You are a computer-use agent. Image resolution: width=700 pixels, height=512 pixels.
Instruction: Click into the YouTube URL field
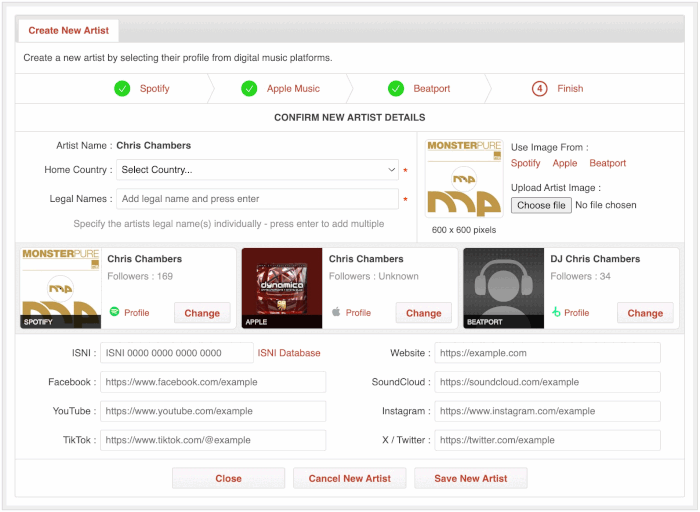pos(213,411)
